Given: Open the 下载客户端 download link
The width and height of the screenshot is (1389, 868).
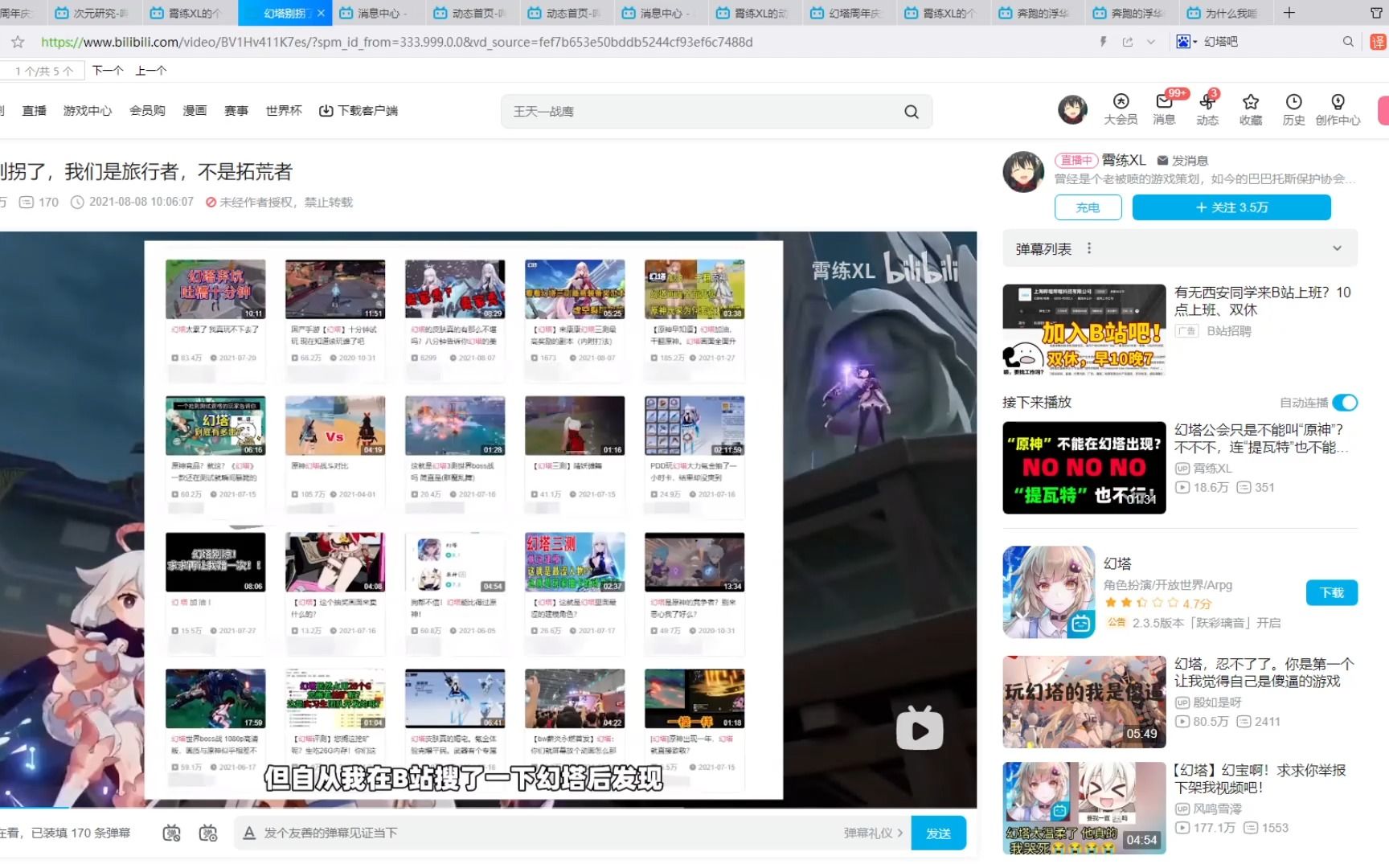Looking at the screenshot, I should 359,111.
